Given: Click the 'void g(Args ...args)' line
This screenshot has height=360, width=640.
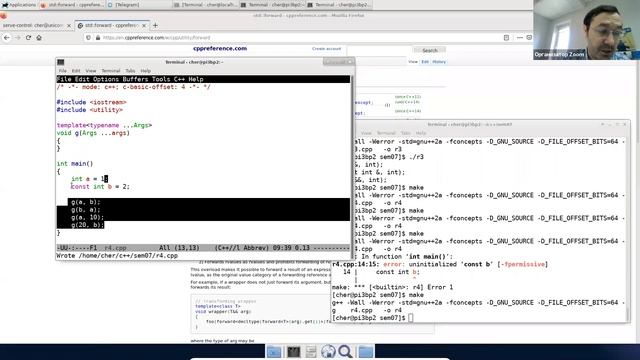Looking at the screenshot, I should click(93, 133).
